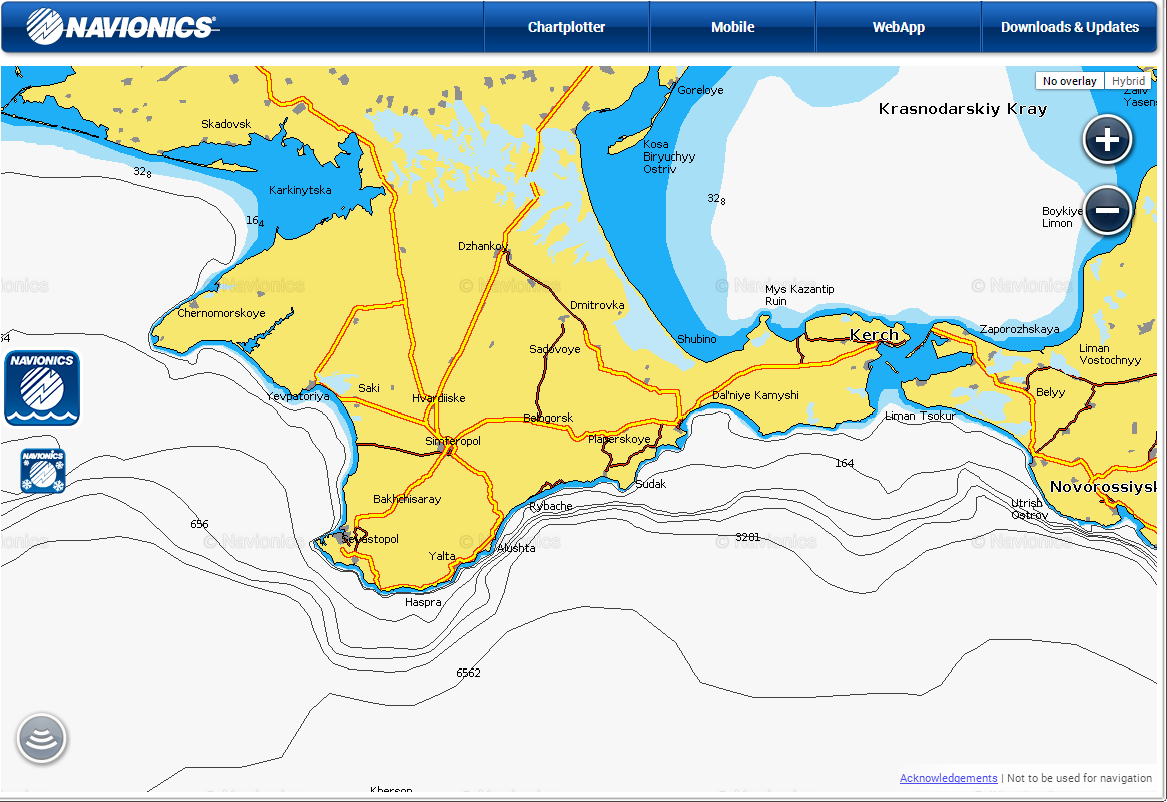Click the 656 depth contour value
Viewport: 1167px width, 802px height.
pos(199,524)
